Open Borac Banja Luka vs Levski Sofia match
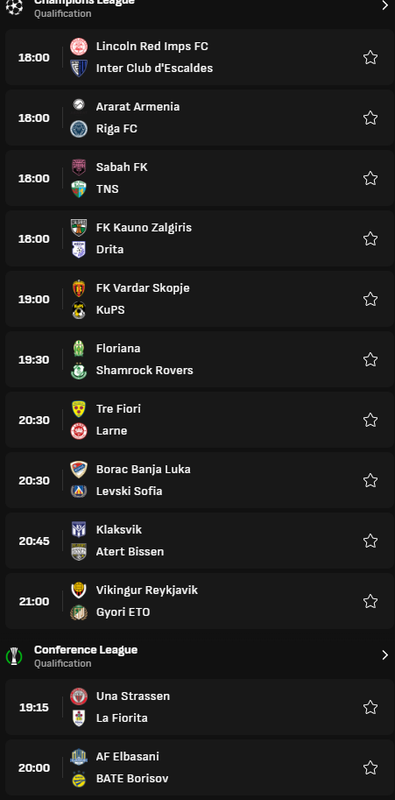Screen dimensions: 395x800 click(x=200, y=480)
